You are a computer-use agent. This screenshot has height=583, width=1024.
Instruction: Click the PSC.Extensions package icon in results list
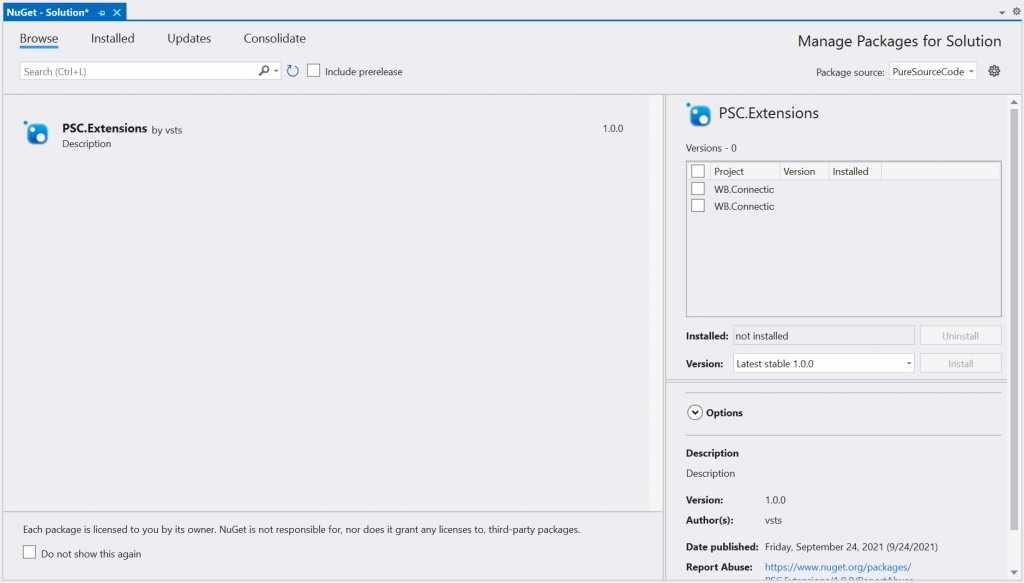click(x=35, y=131)
